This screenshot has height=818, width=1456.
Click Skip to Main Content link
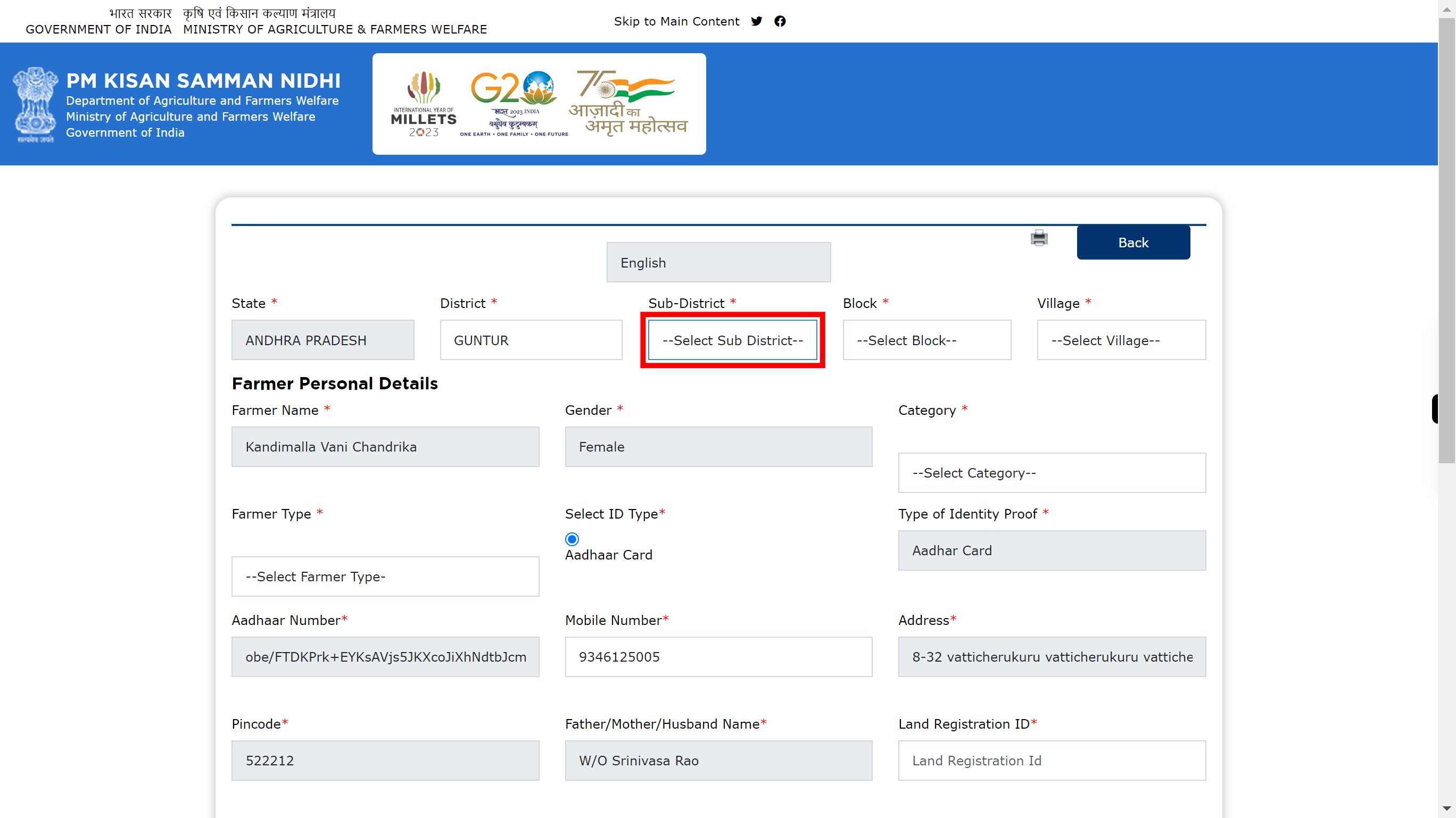pyautogui.click(x=678, y=22)
